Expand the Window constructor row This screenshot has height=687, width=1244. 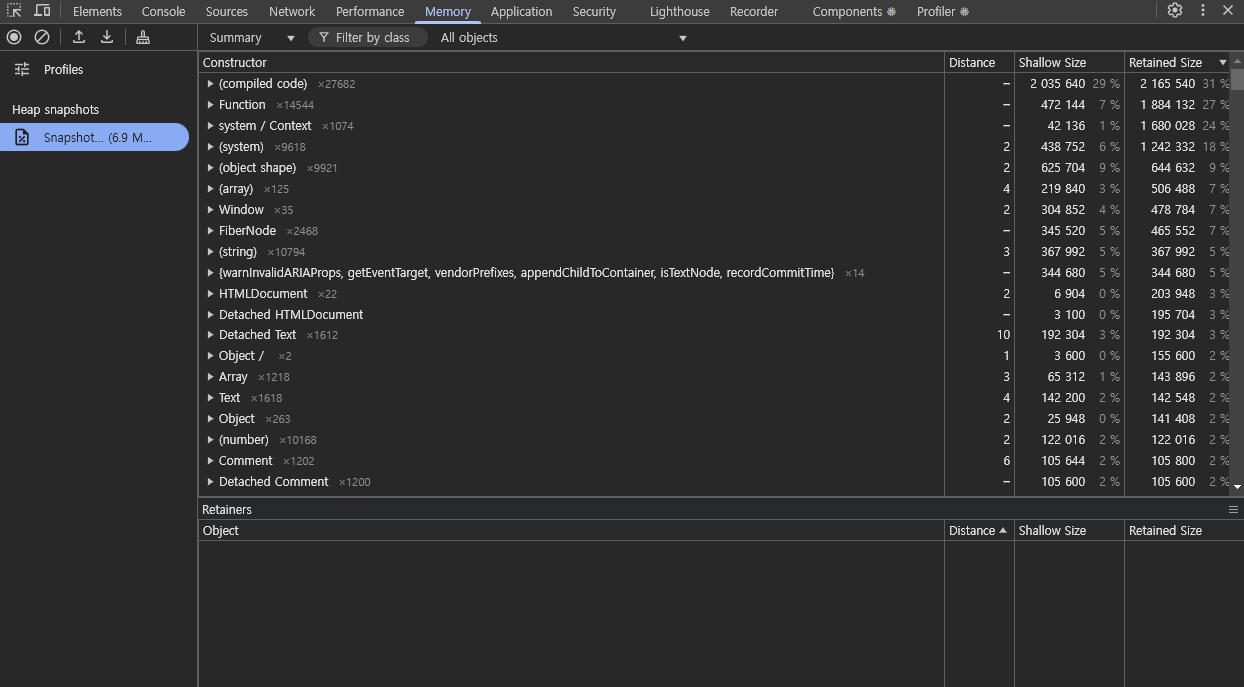click(x=210, y=210)
